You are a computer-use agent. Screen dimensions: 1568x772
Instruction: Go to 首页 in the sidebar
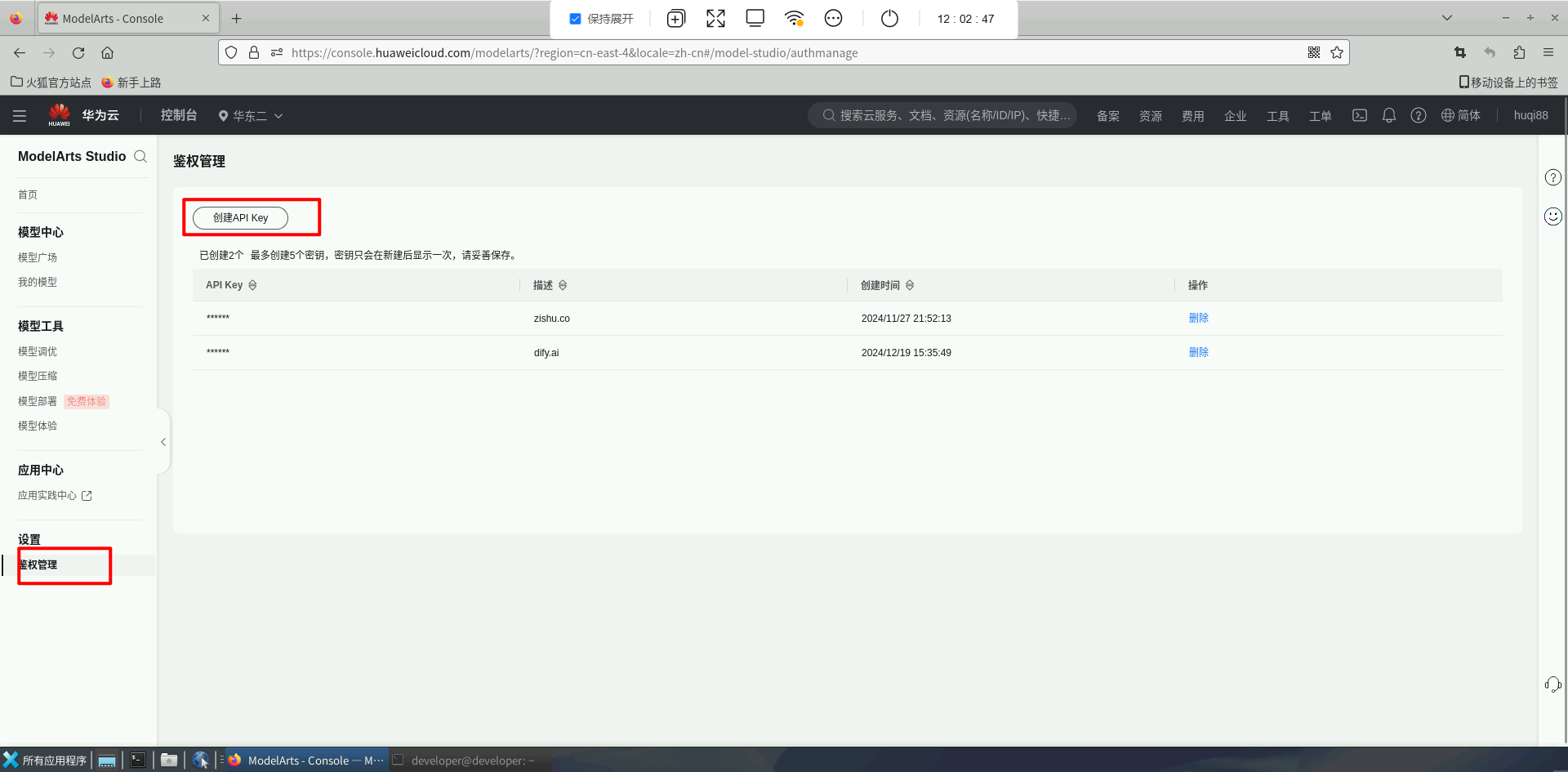pos(28,194)
